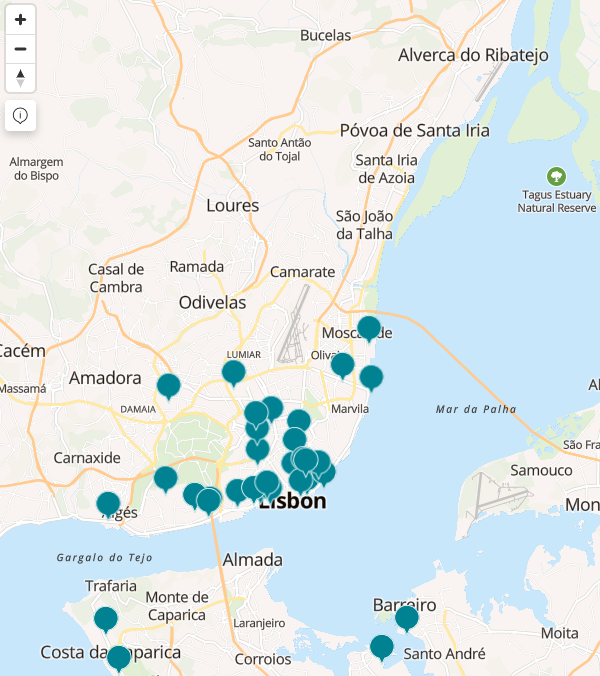Viewport: 600px width, 676px height.
Task: Select the marker at Costa da Caparica
Action: tap(119, 658)
